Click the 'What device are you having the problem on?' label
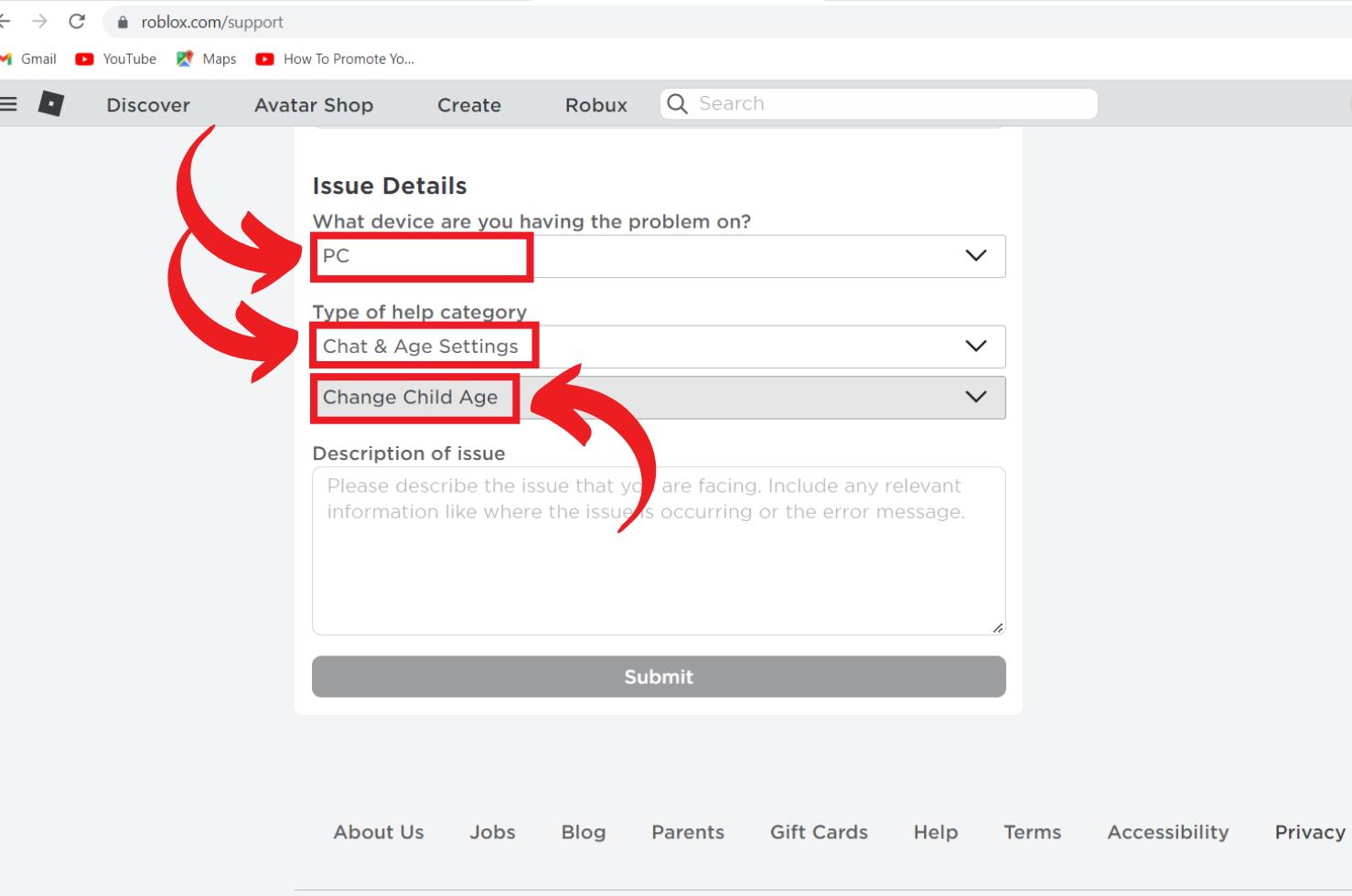1352x896 pixels. pos(531,221)
